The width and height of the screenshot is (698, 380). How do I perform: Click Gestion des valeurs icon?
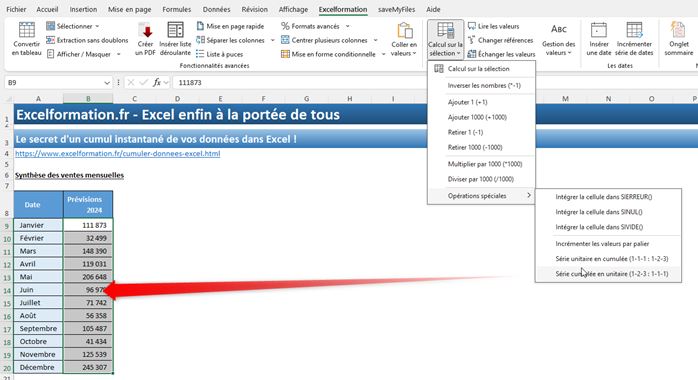tap(559, 29)
